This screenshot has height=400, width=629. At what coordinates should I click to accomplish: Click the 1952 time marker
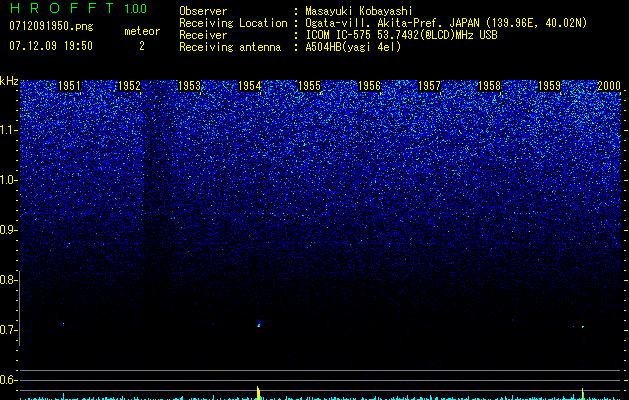tap(129, 86)
